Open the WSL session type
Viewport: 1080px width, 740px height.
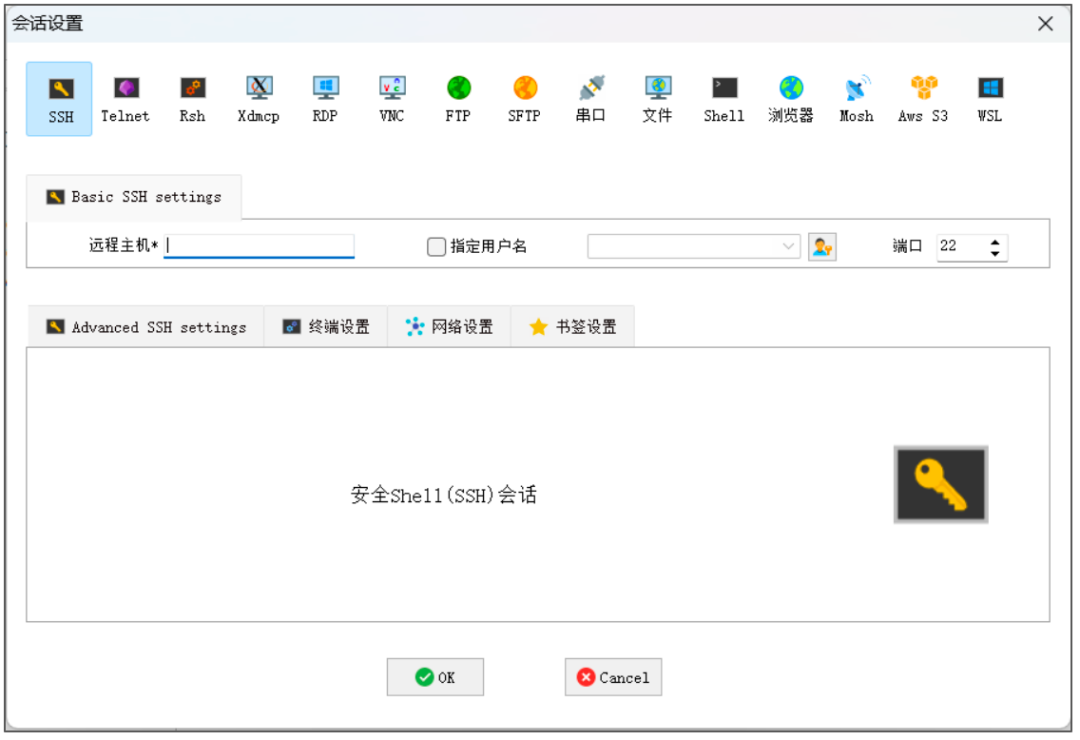[x=988, y=97]
